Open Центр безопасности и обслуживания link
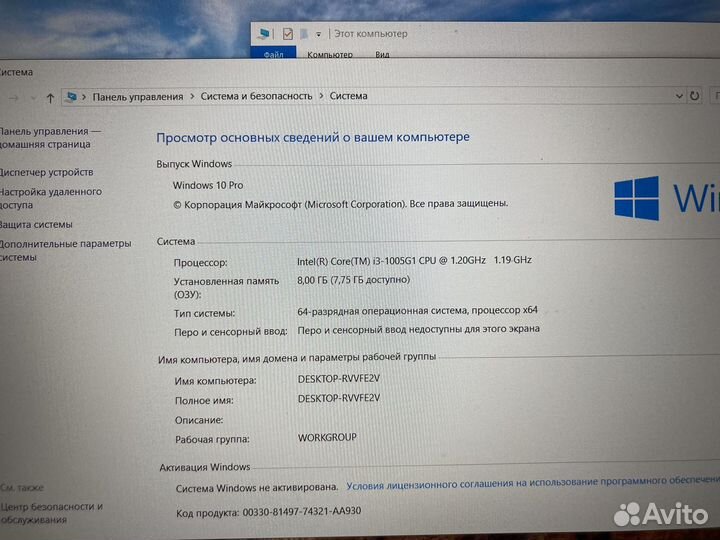 pos(51,513)
